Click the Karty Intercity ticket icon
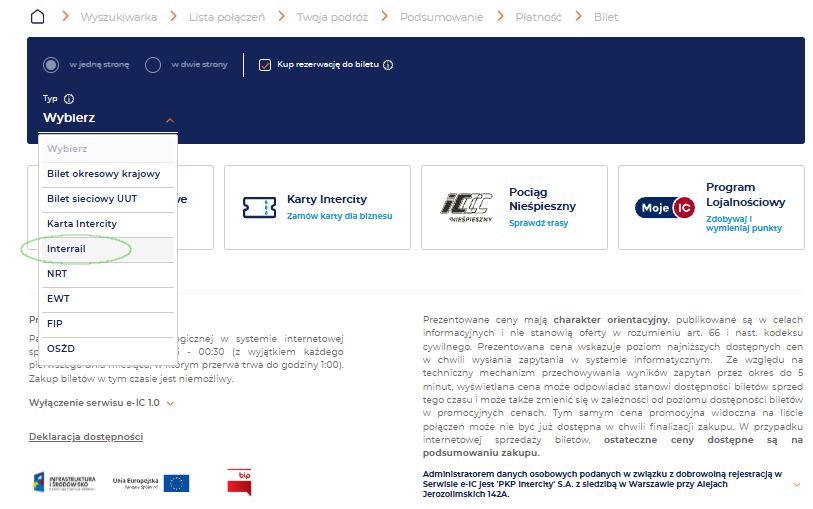Viewport: 813px width, 509px height. [x=259, y=207]
